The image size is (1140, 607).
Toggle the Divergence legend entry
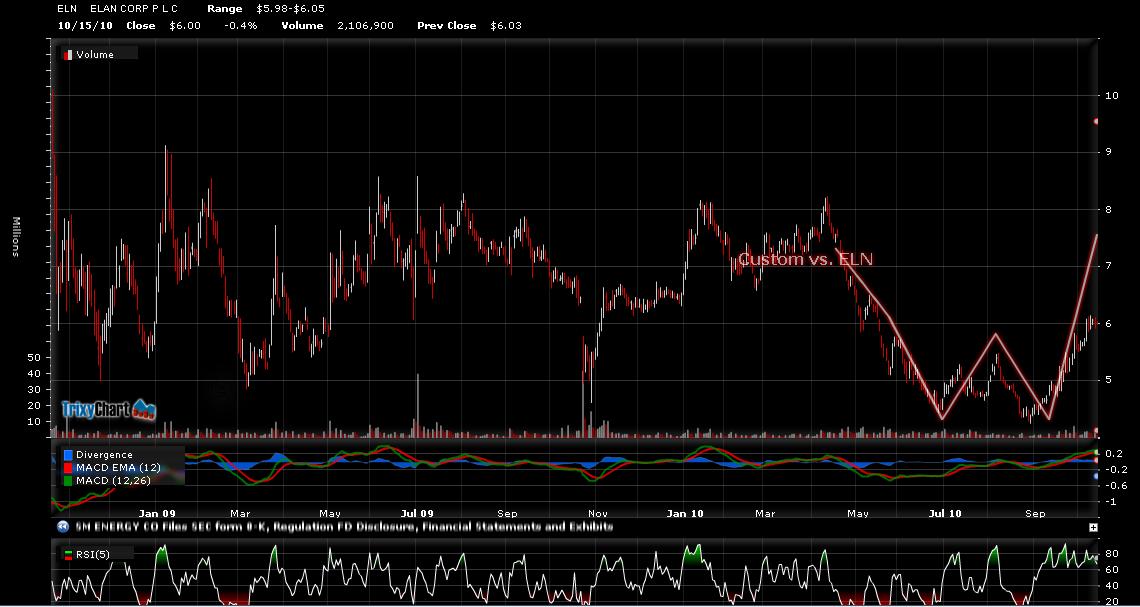104,455
